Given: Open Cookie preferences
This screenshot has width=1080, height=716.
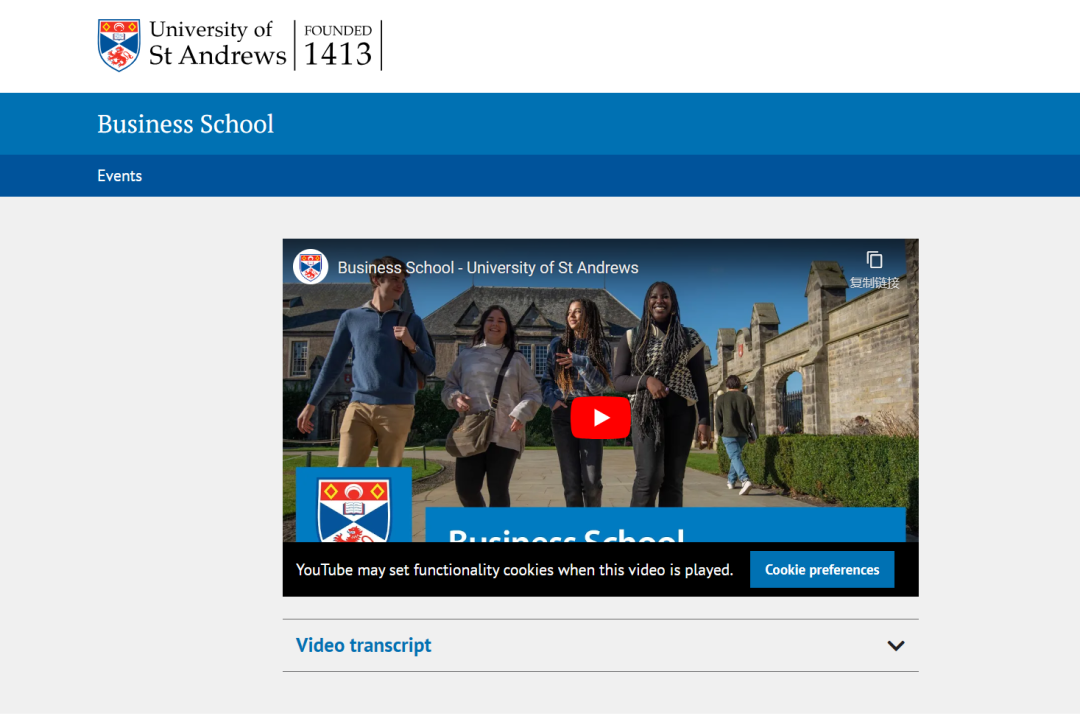Looking at the screenshot, I should [x=822, y=570].
